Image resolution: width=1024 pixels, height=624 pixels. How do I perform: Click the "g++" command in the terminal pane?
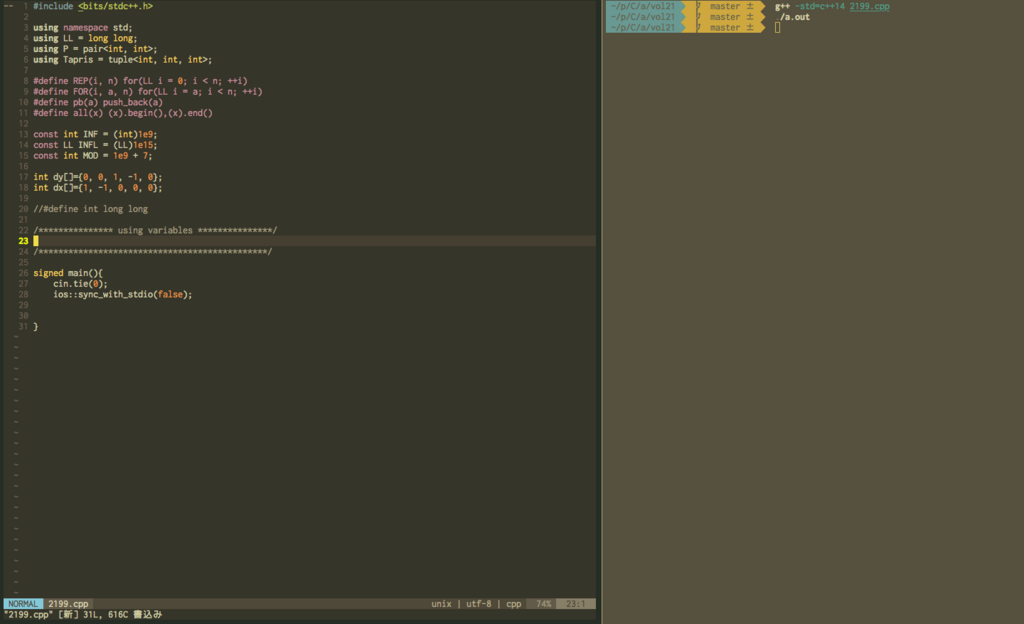[782, 7]
